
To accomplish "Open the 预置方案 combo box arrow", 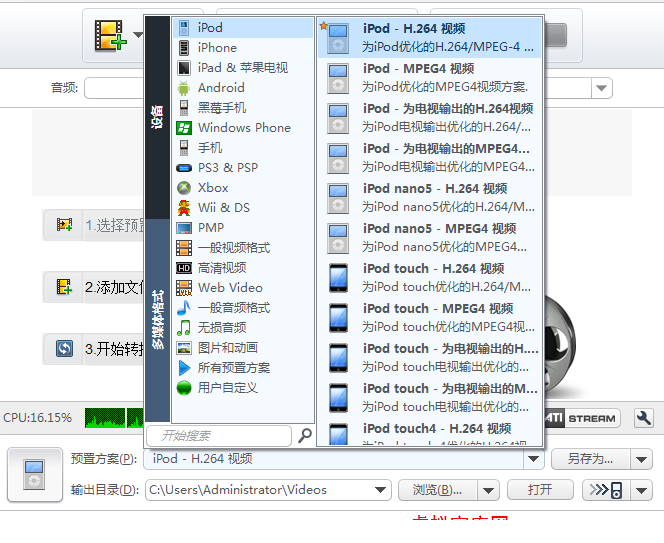I will (x=534, y=459).
